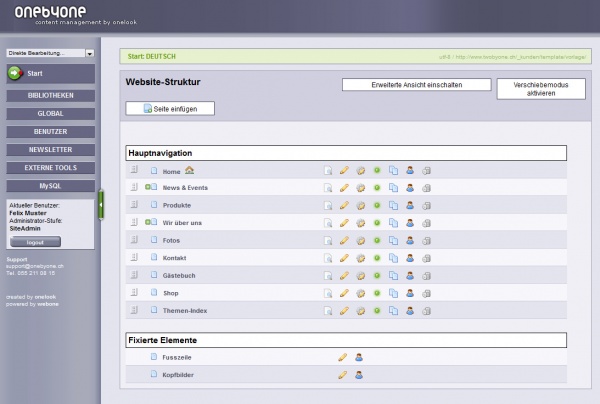The height and width of the screenshot is (404, 600).
Task: Click Erweiterte Ansicht einschalten button
Action: [x=415, y=85]
